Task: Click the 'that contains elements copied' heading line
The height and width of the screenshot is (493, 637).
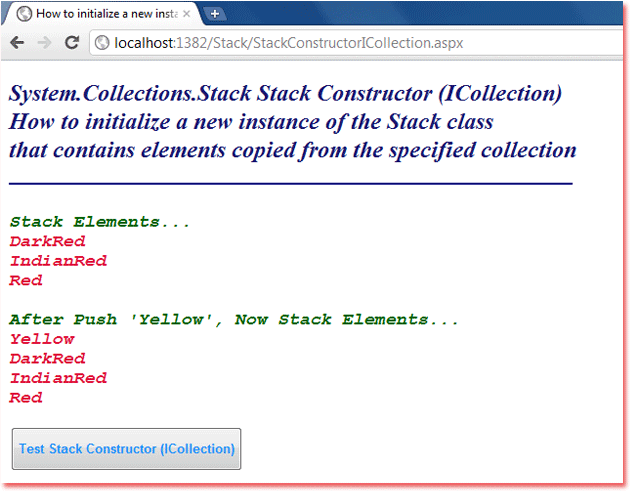Action: [292, 150]
